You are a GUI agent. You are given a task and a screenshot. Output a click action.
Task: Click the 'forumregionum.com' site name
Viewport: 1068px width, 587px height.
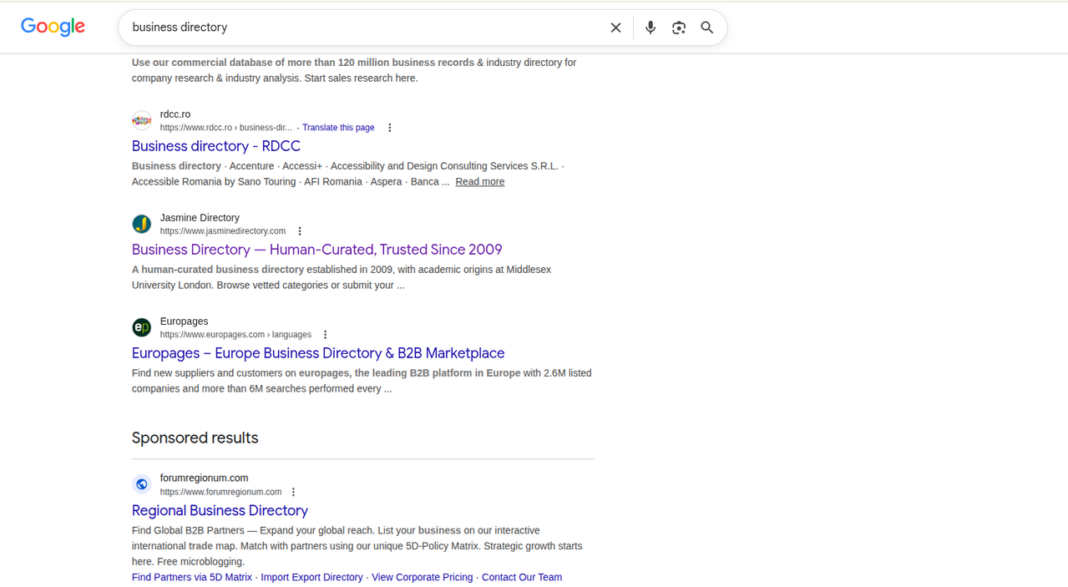[x=204, y=478]
